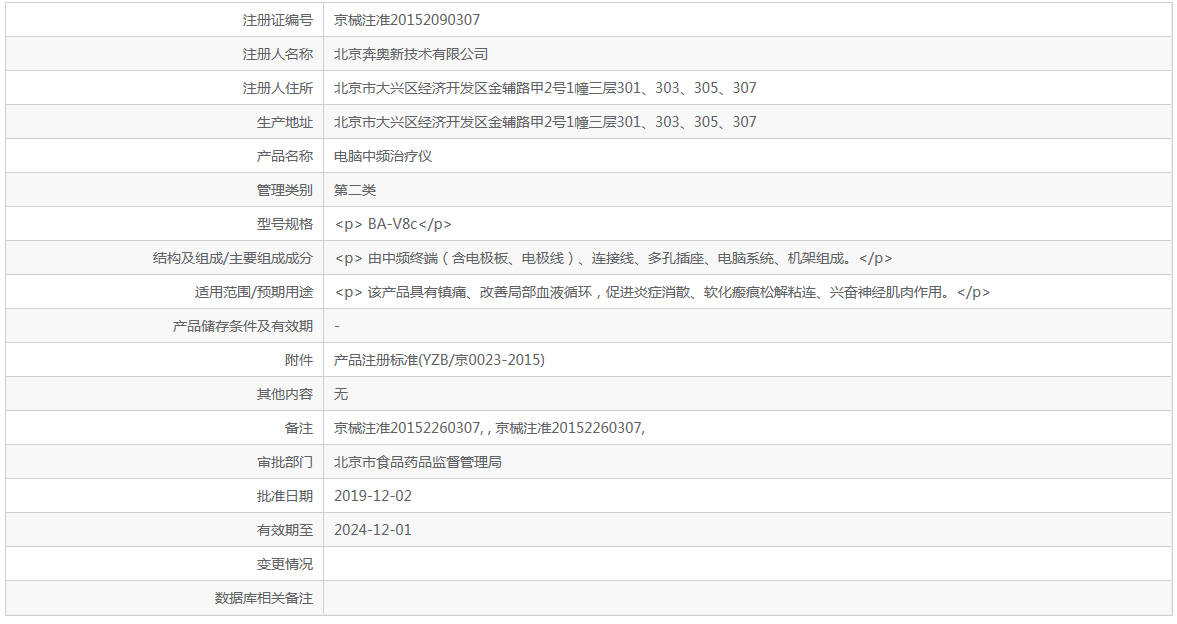Click the 其他内容 cell showing 无

click(x=340, y=393)
